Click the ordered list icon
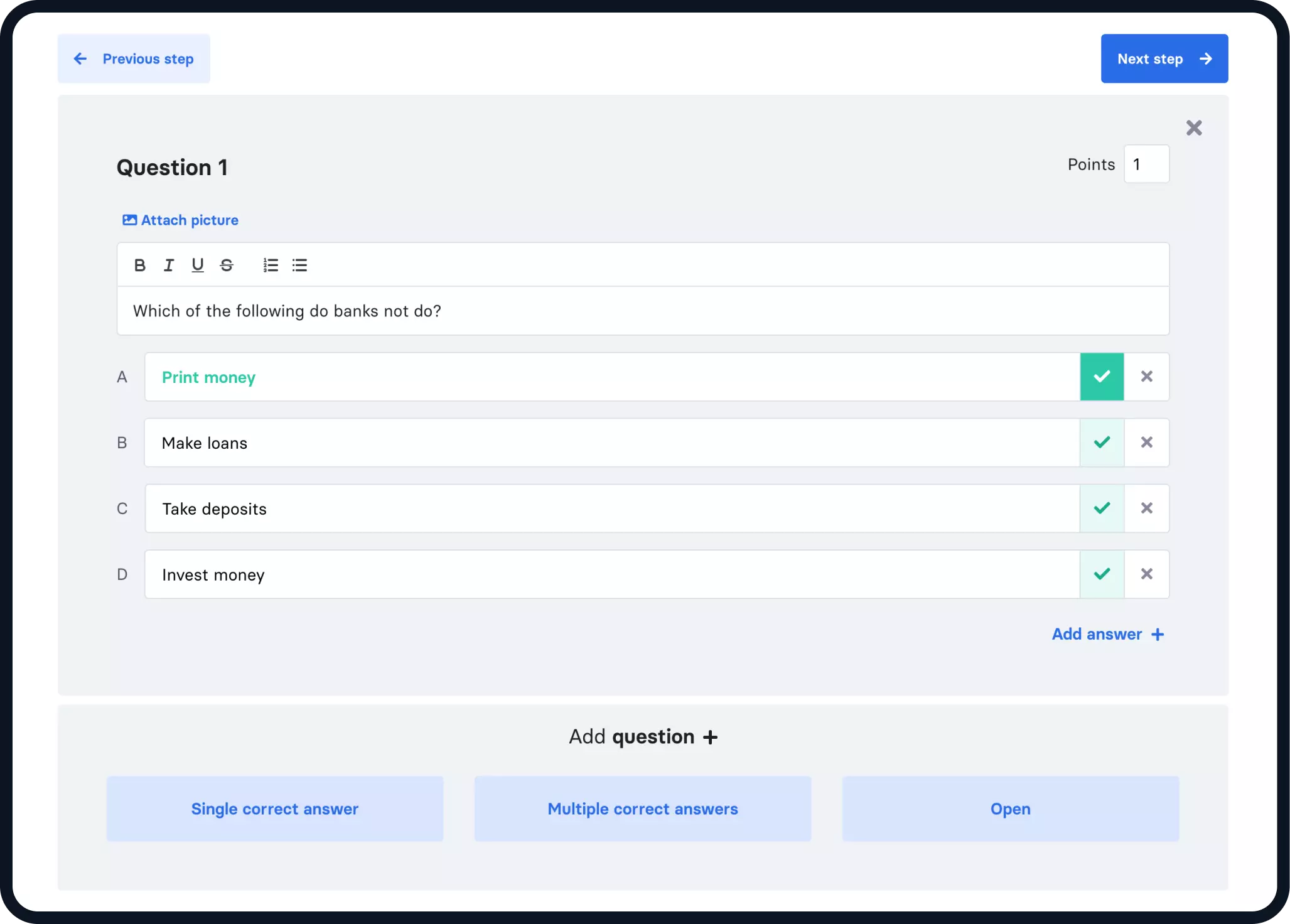 pyautogui.click(x=270, y=265)
